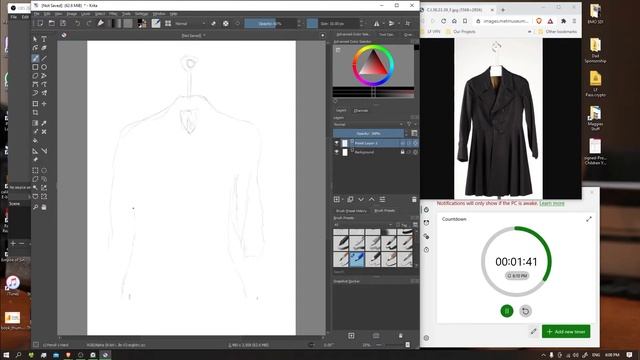640x360 pixels.
Task: Pick a color in the triangle selector
Action: (x=372, y=63)
